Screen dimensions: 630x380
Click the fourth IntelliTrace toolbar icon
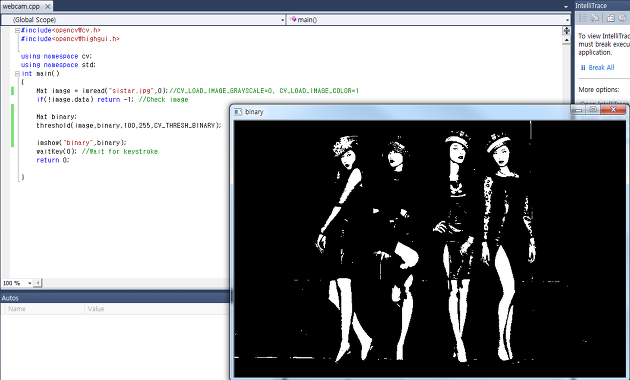pos(622,18)
